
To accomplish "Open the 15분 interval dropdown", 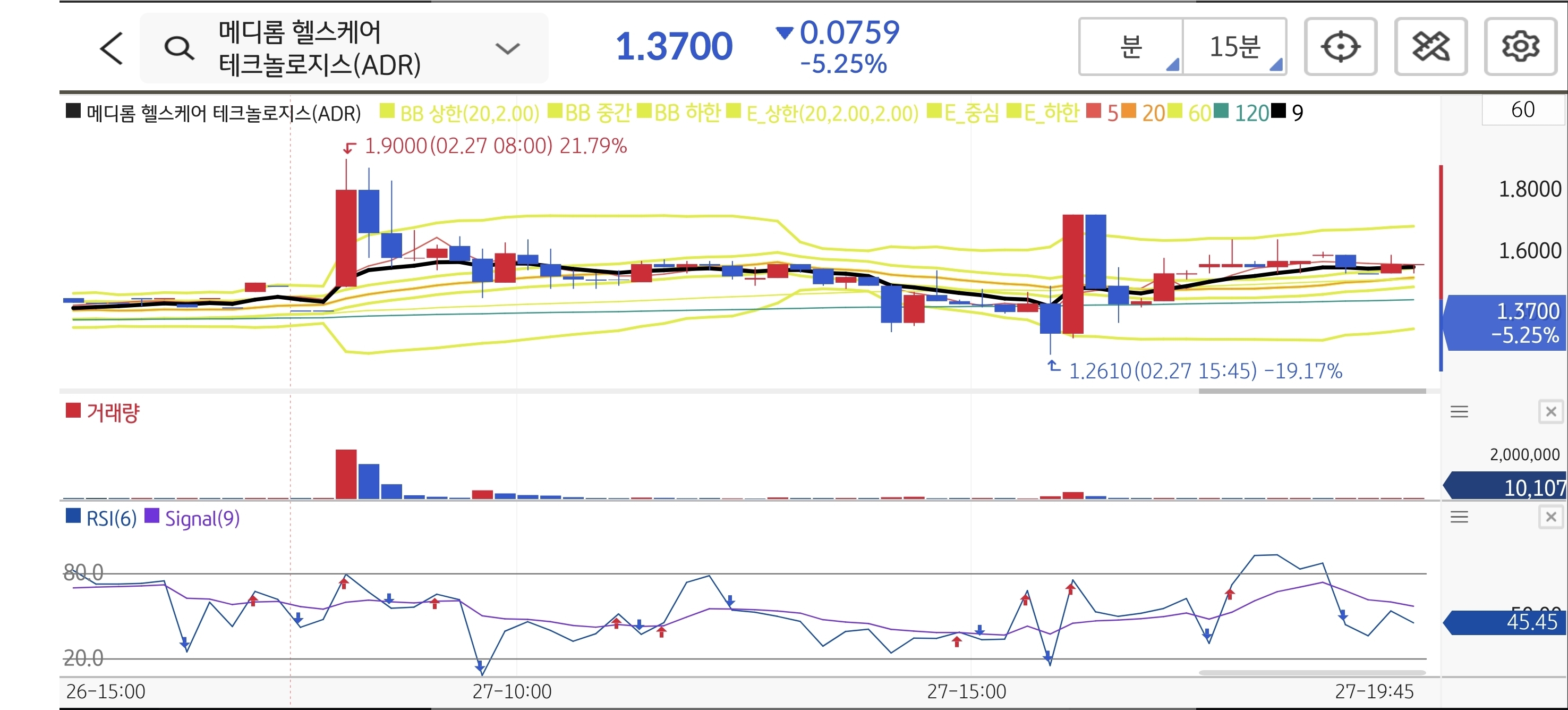I will pyautogui.click(x=1235, y=47).
